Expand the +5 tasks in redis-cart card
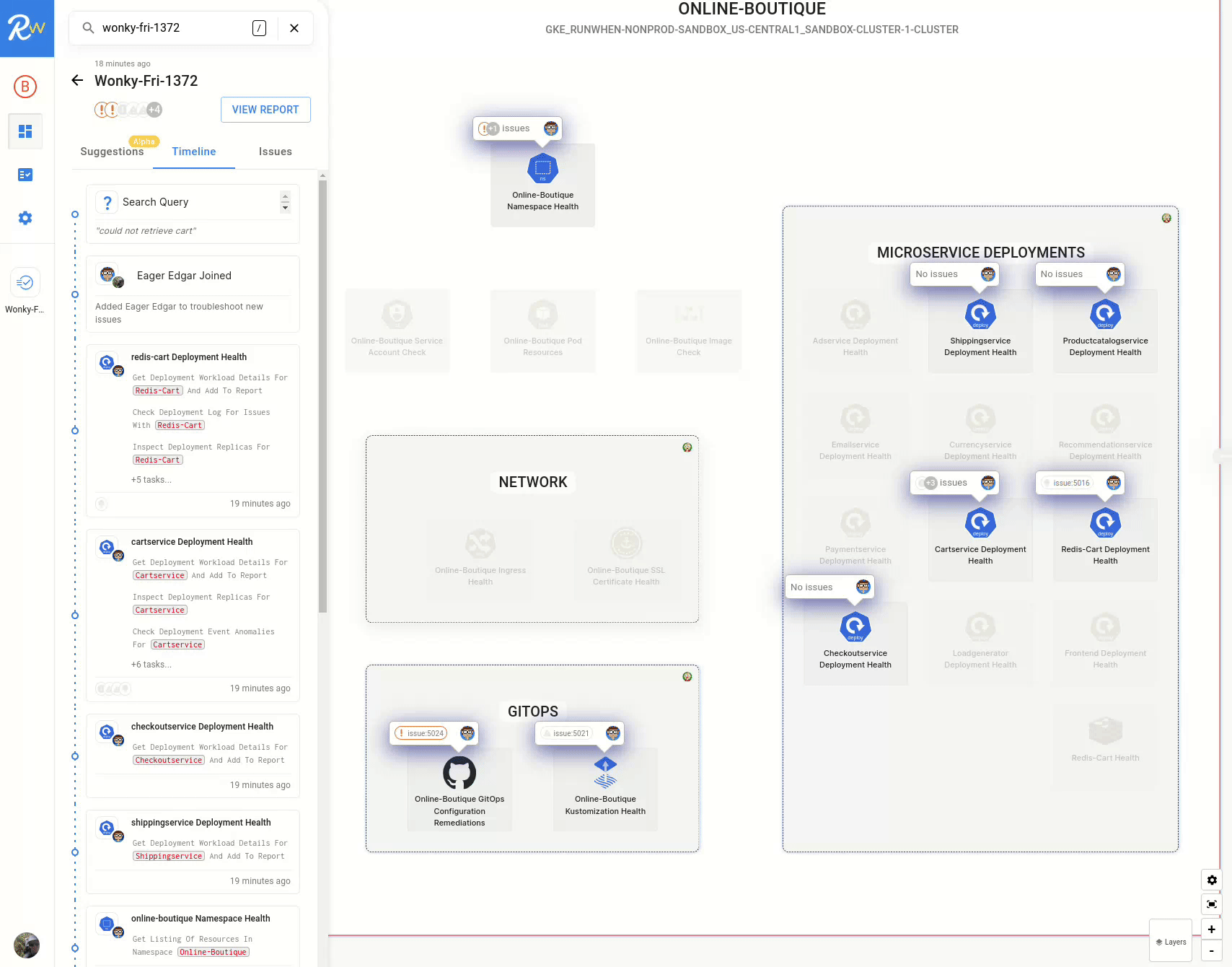Viewport: 1232px width, 967px height. coord(151,480)
